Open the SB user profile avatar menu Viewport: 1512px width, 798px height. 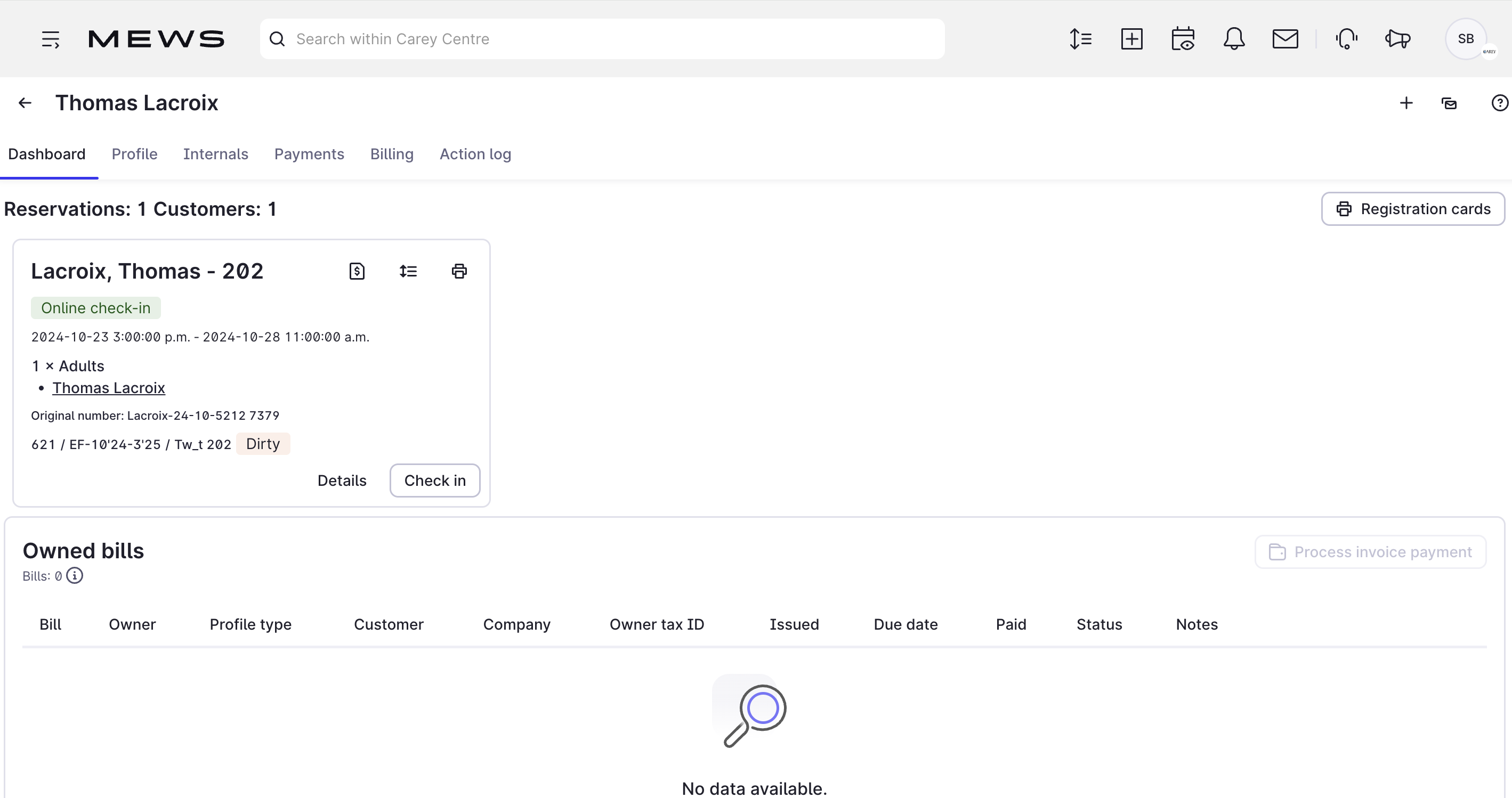tap(1466, 39)
